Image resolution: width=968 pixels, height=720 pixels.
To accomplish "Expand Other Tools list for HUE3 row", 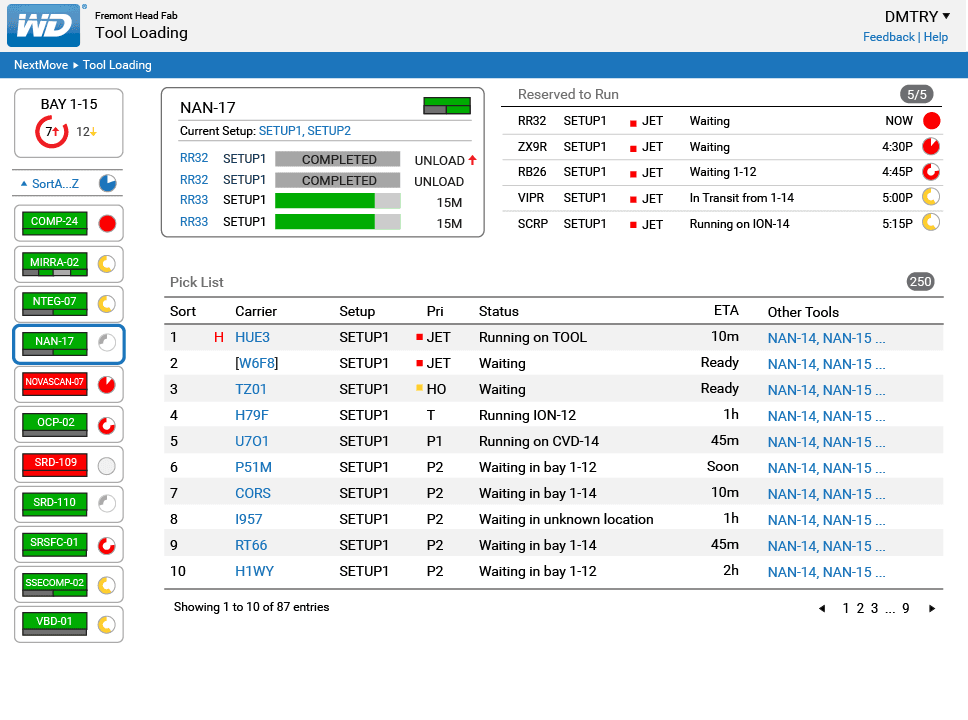I will coord(825,338).
